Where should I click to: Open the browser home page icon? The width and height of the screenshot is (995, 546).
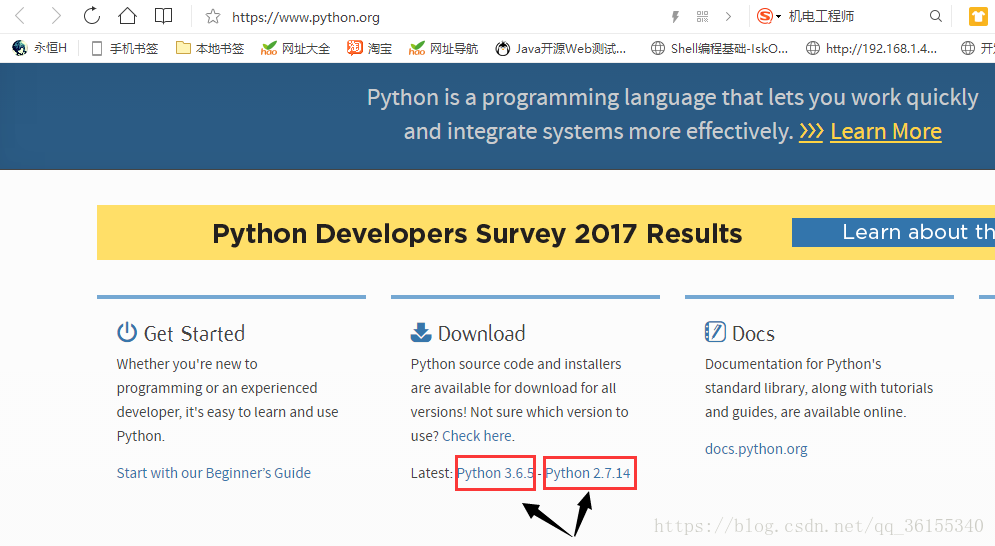click(128, 16)
